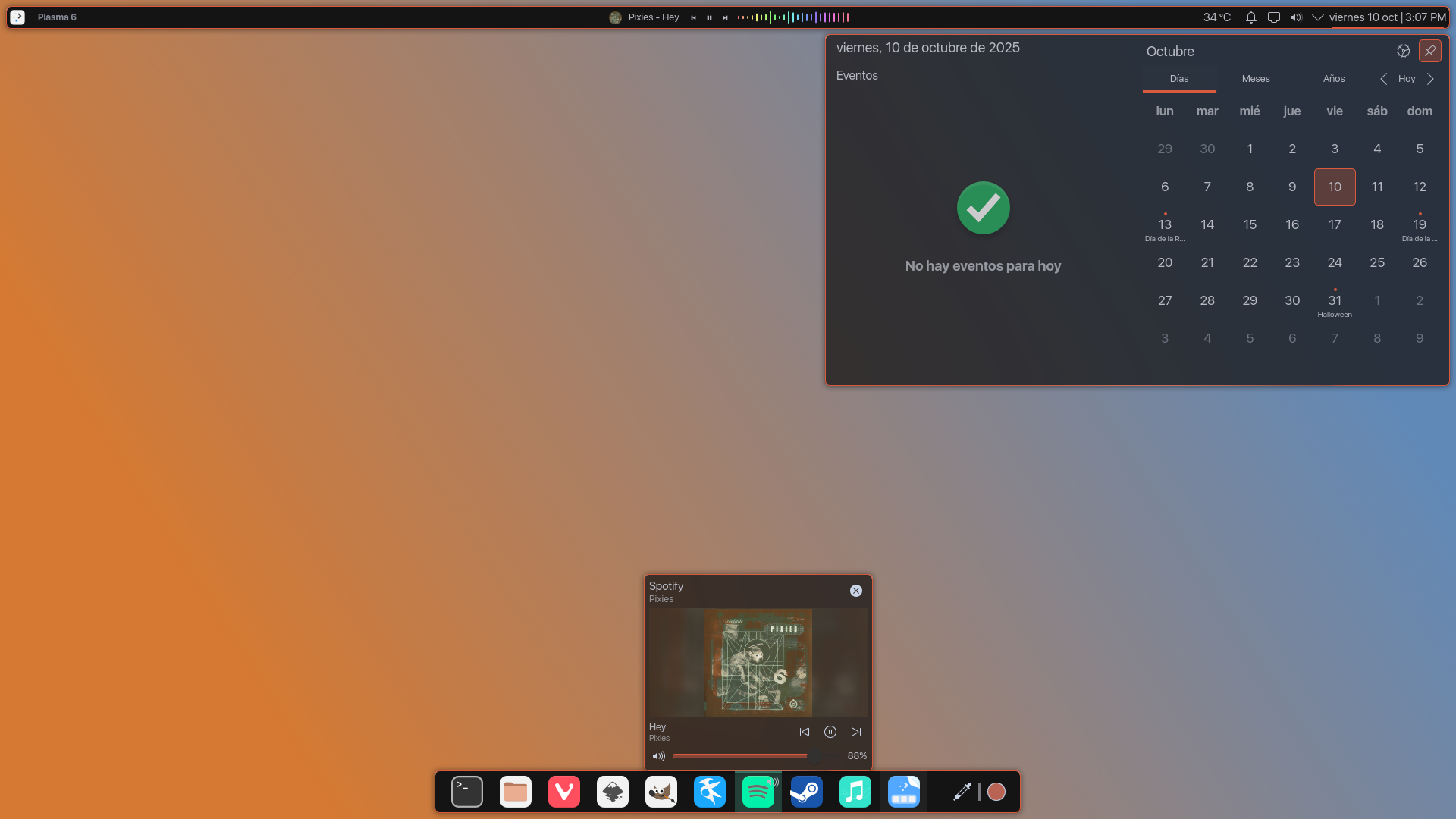Screen dimensions: 1456x819
Task: Click the Octubre month heading
Action: (x=1170, y=52)
